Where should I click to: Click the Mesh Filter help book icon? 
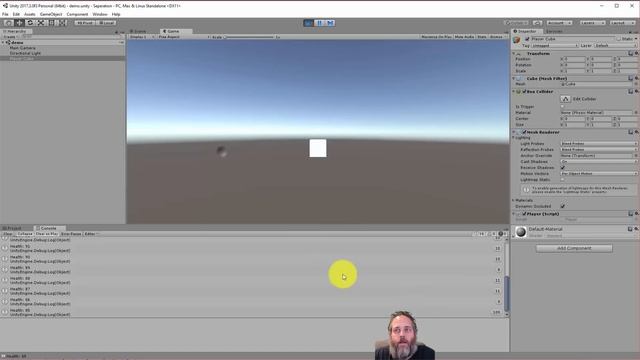click(631, 78)
